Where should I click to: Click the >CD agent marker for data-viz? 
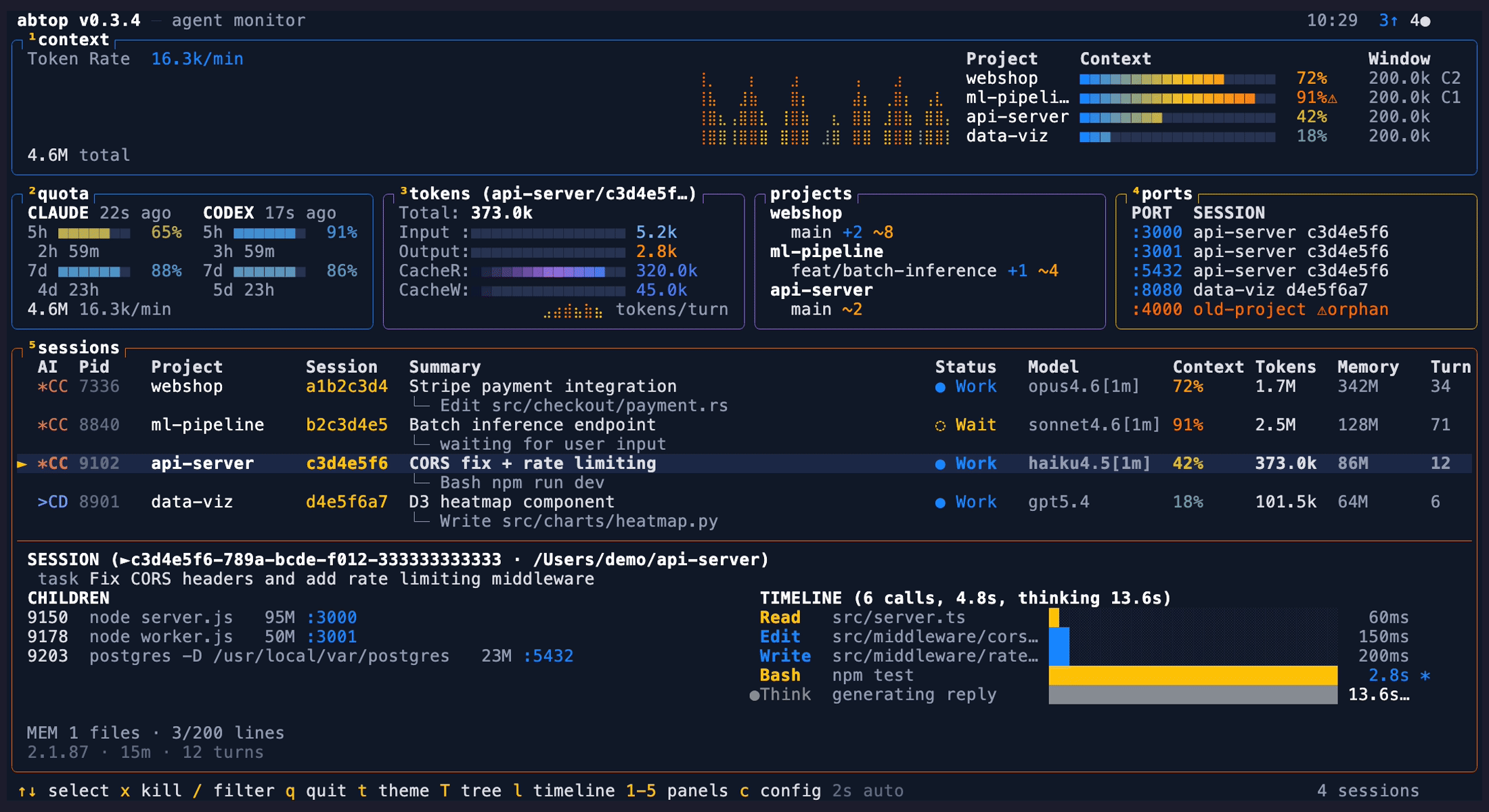coord(52,502)
